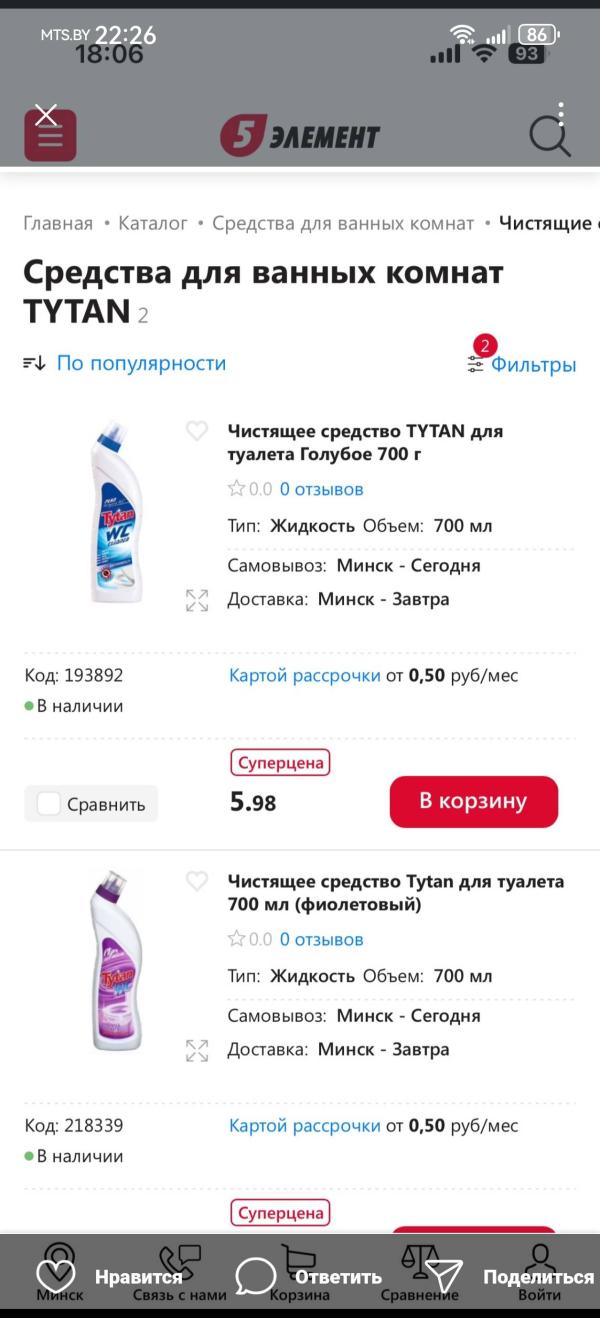Go to Каталог in the breadcrumbs
Viewport: 600px width, 1318px height.
tap(153, 223)
